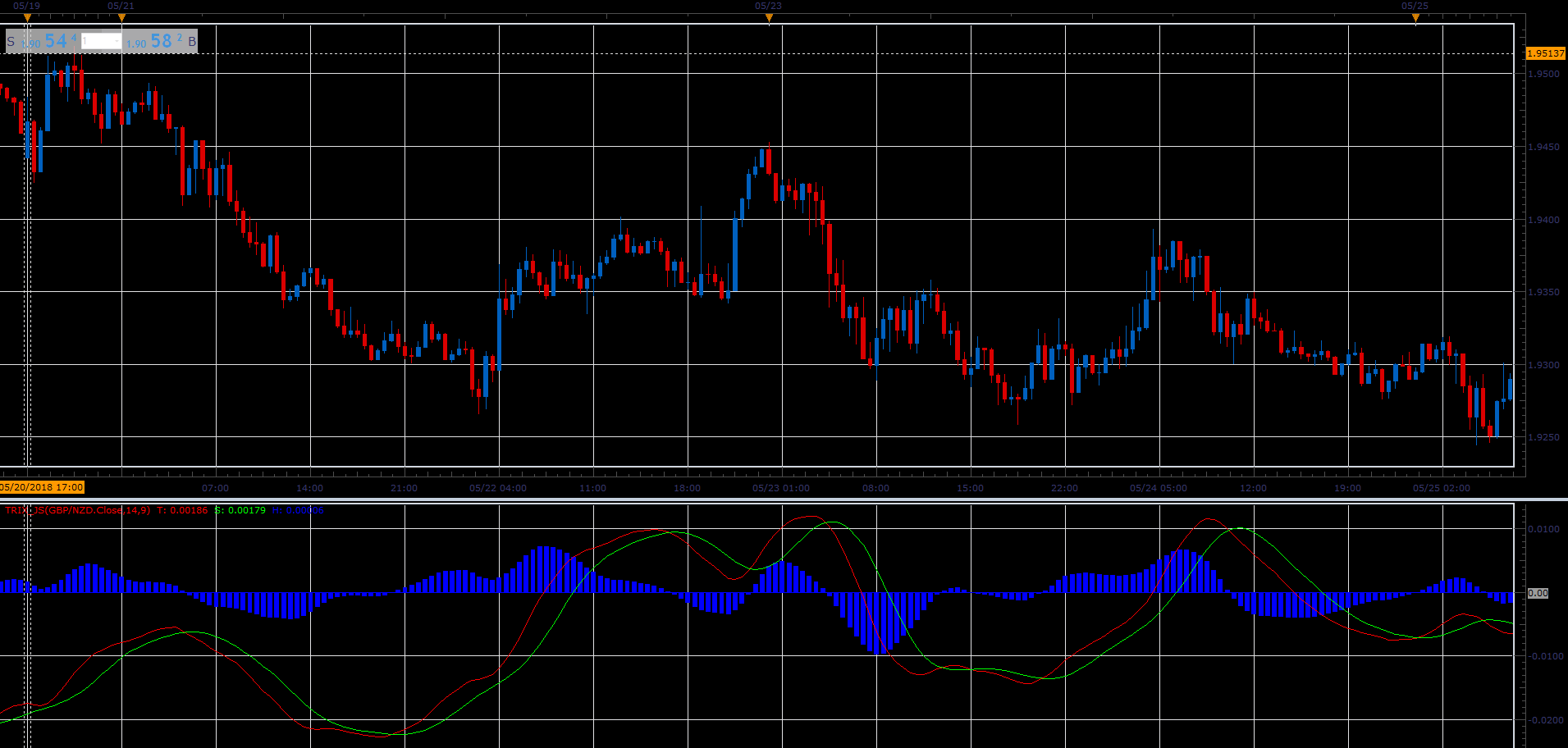
Task: Click the -0.0100 indicator axis label
Action: tap(1545, 656)
